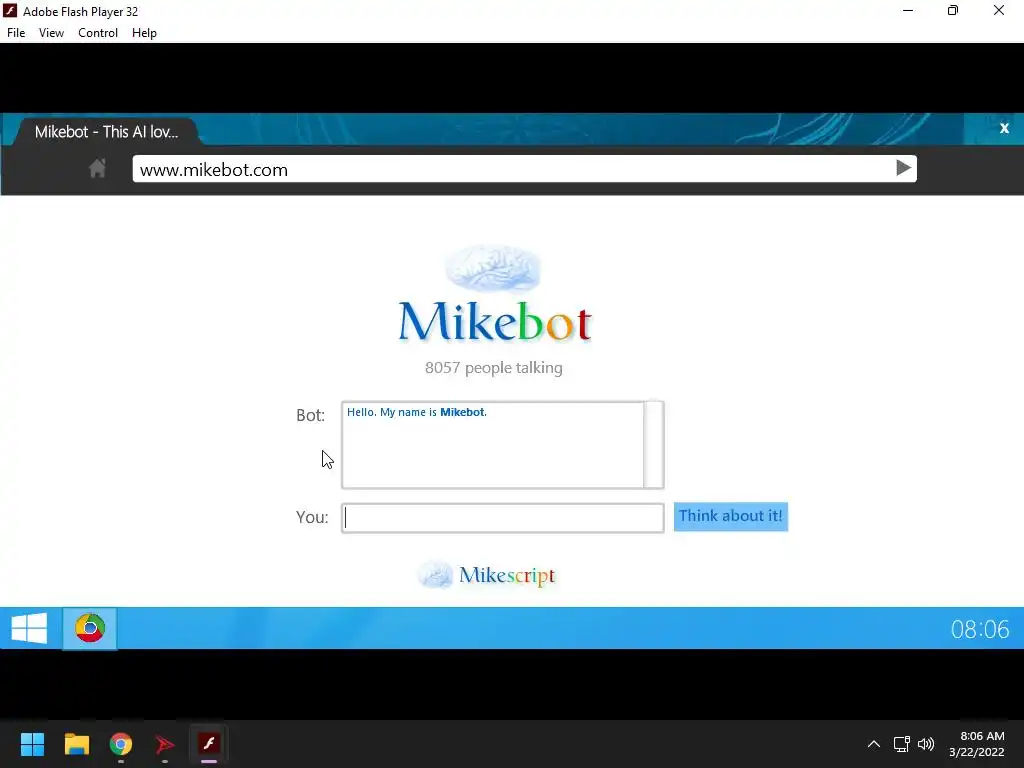Close the Adobe Flash Player window
The image size is (1024, 768).
pos(999,10)
